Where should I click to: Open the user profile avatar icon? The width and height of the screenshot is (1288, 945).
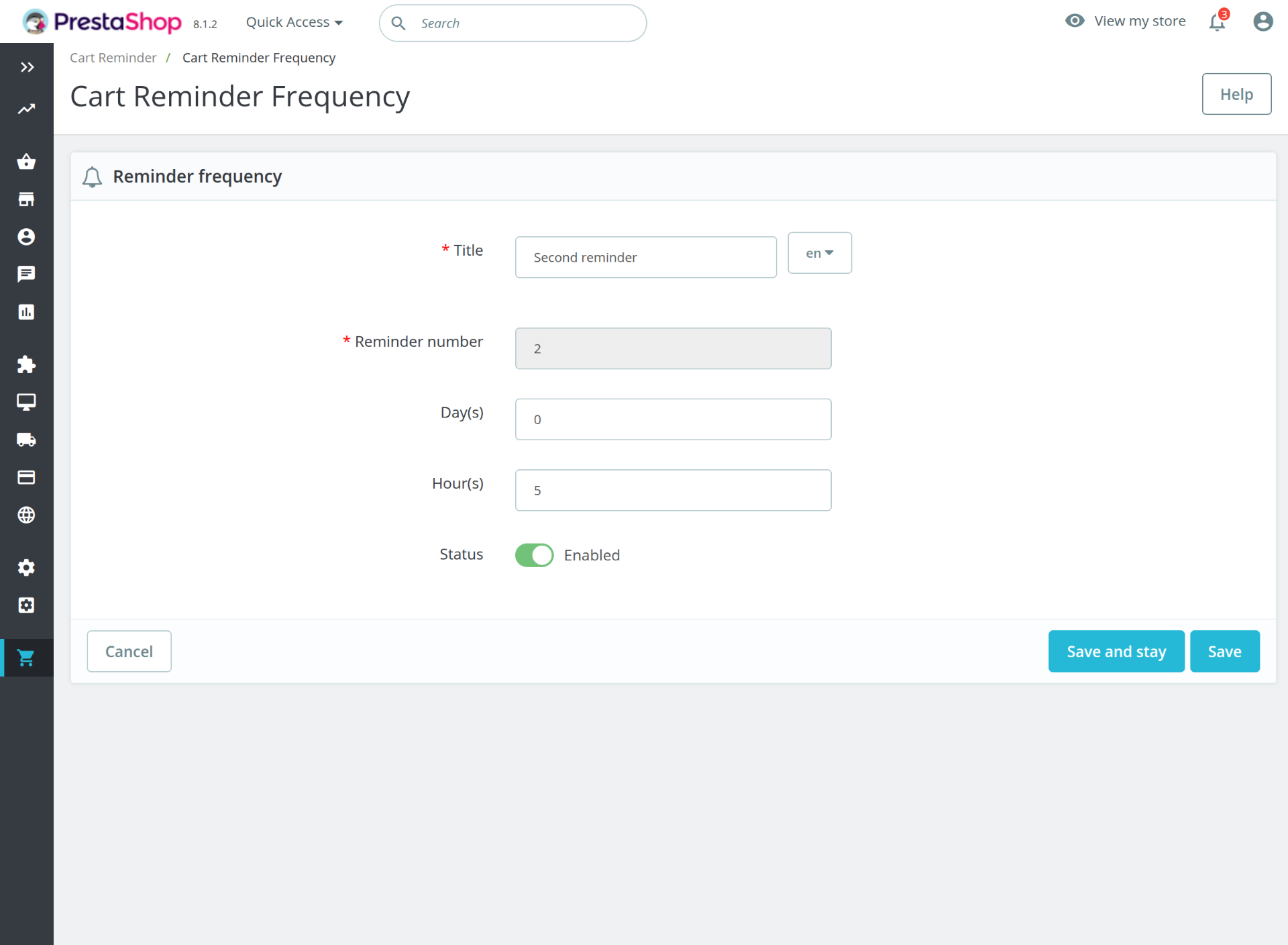(1263, 22)
